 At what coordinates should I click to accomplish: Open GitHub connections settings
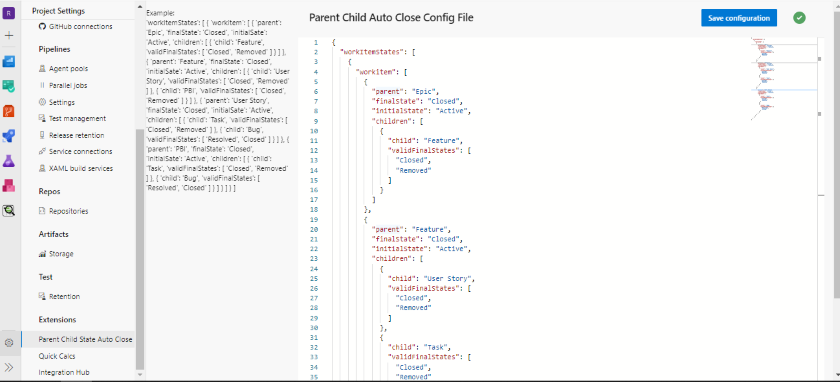pos(76,26)
